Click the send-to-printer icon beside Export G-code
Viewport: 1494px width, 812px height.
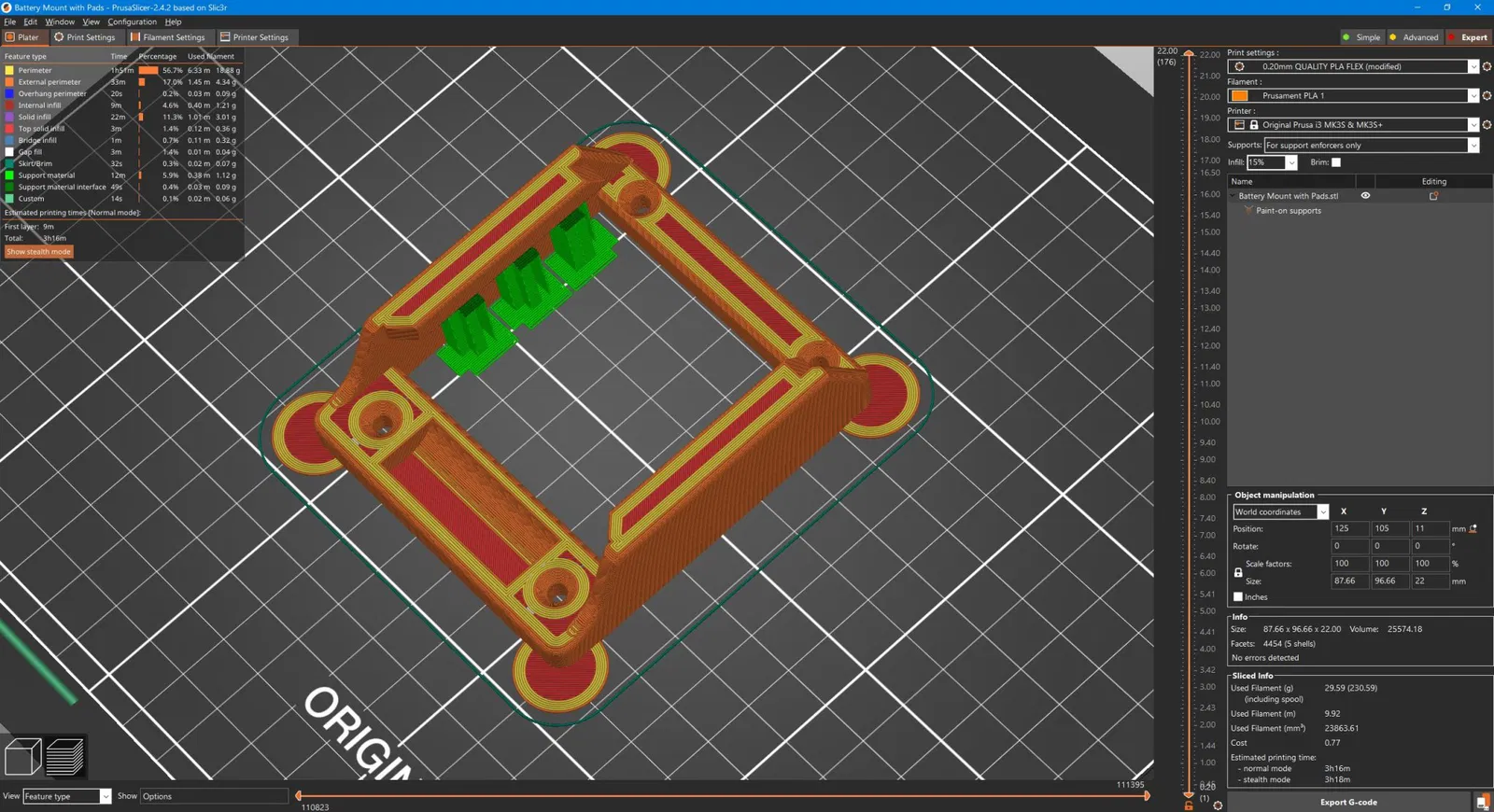pyautogui.click(x=1483, y=802)
